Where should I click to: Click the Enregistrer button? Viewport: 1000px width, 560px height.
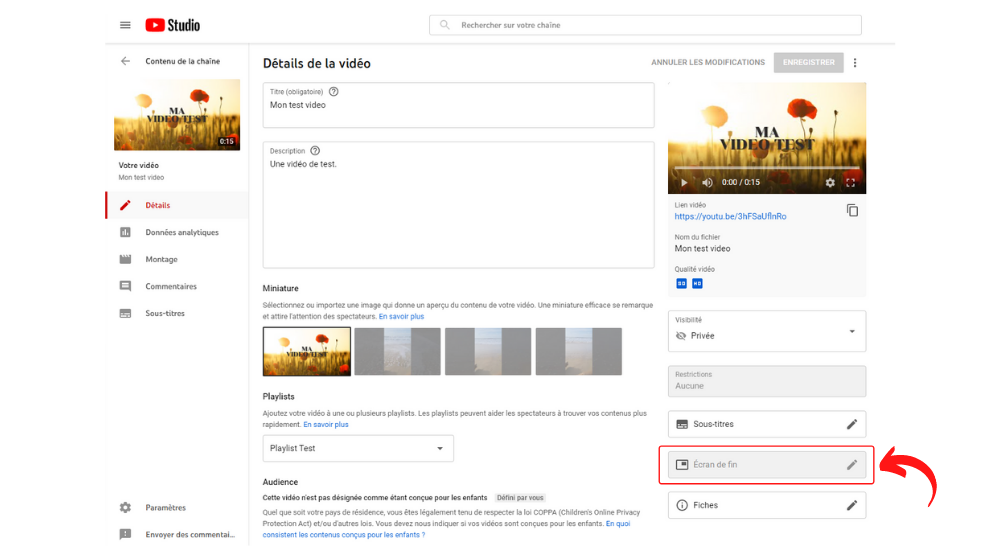coord(809,63)
